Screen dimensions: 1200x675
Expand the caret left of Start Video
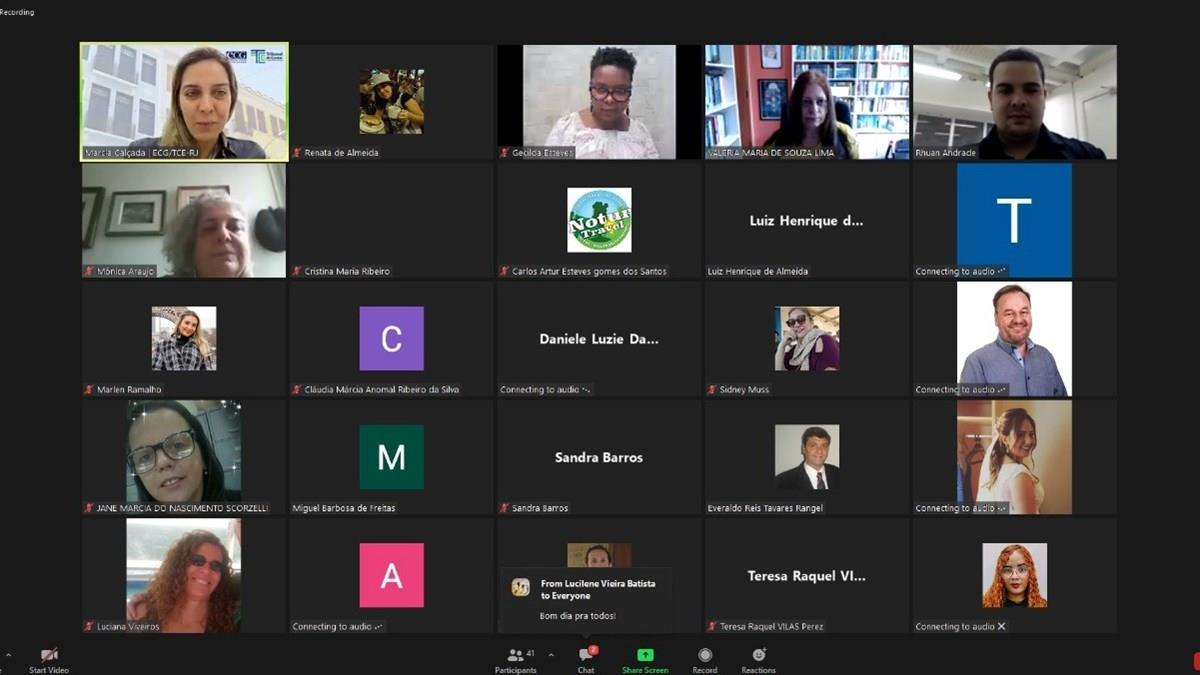(x=8, y=656)
